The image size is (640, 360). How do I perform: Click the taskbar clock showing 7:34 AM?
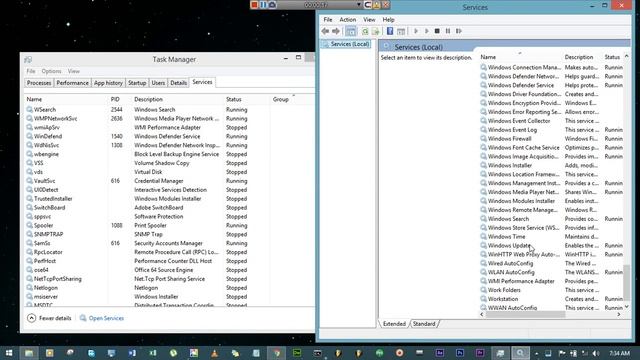pos(620,353)
